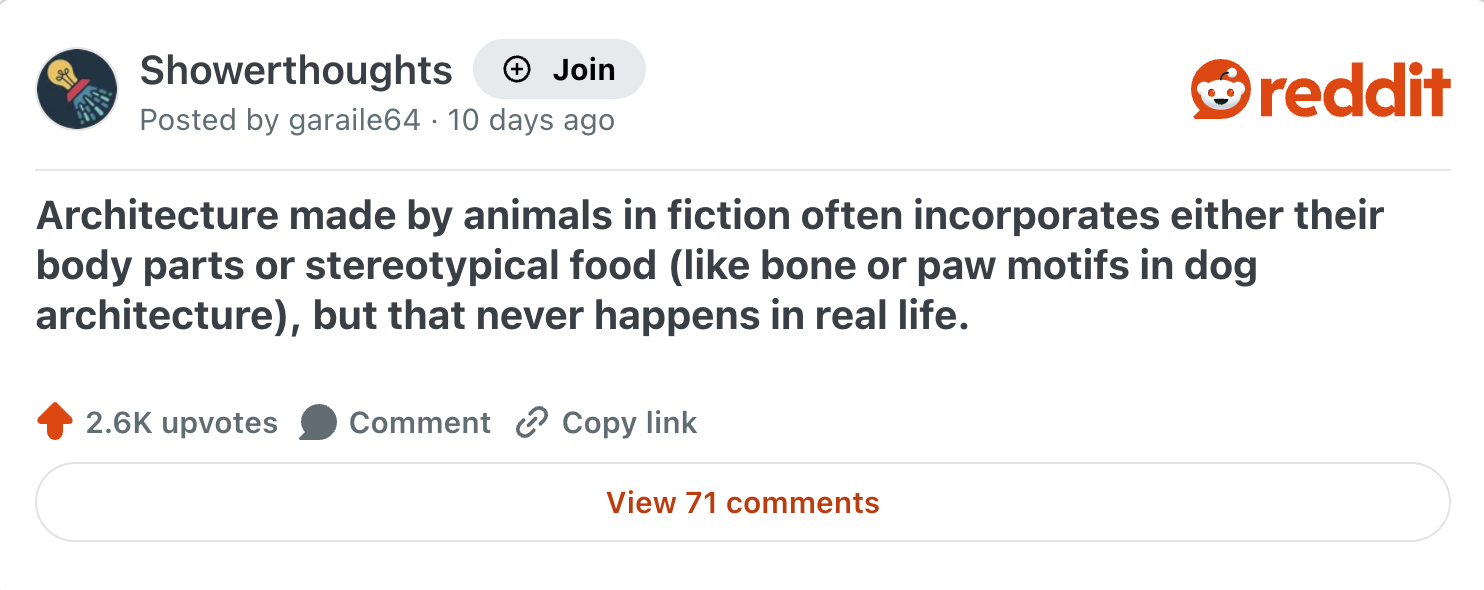This screenshot has height=590, width=1484.
Task: Click the horizontal divider below the header
Action: click(x=742, y=170)
